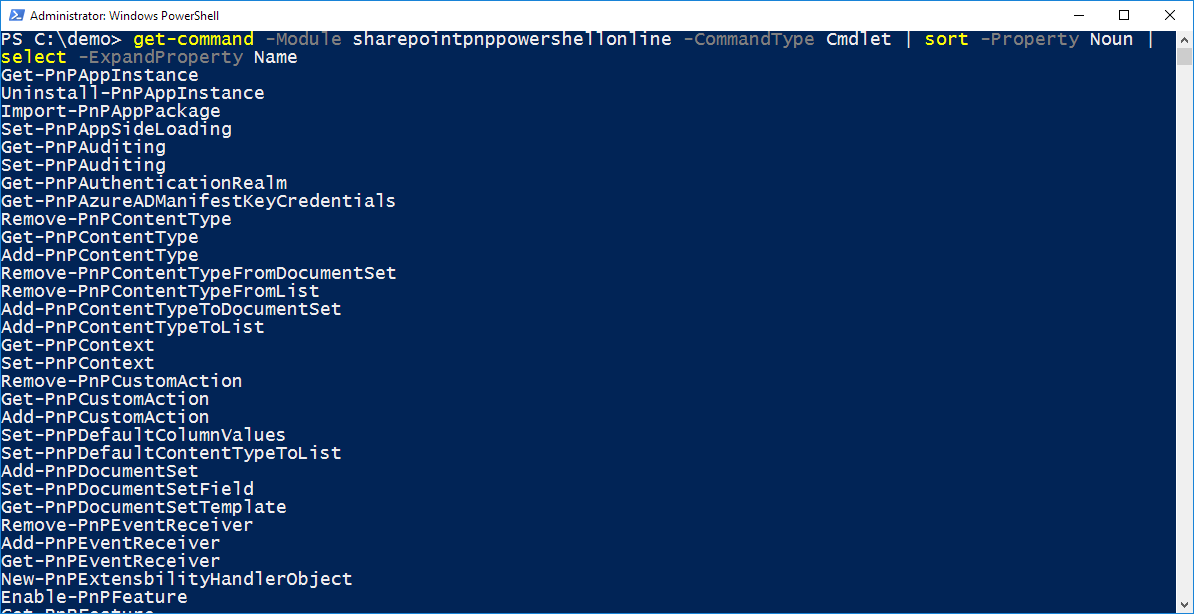The image size is (1194, 614).
Task: Click the Enable-PnPFeature line
Action: (94, 597)
